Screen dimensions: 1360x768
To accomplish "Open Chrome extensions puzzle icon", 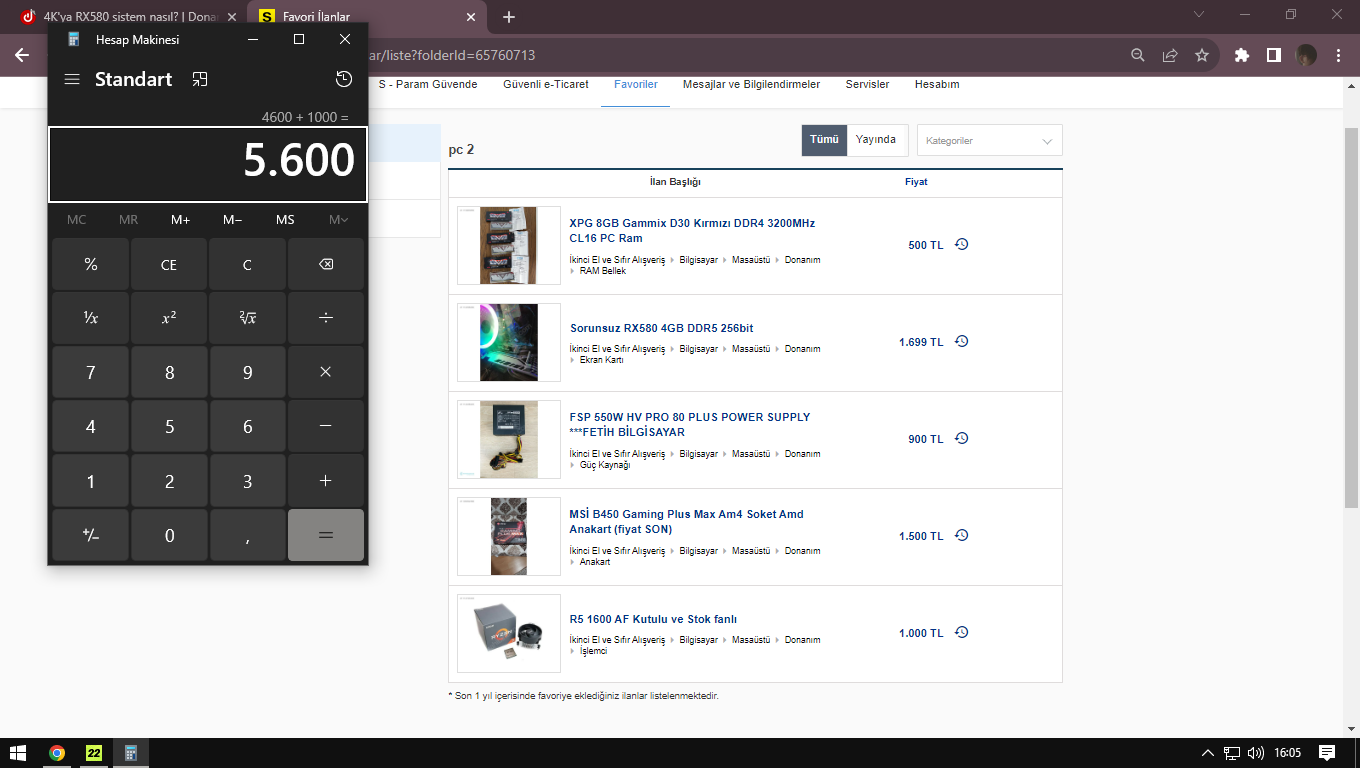I will pos(1242,55).
